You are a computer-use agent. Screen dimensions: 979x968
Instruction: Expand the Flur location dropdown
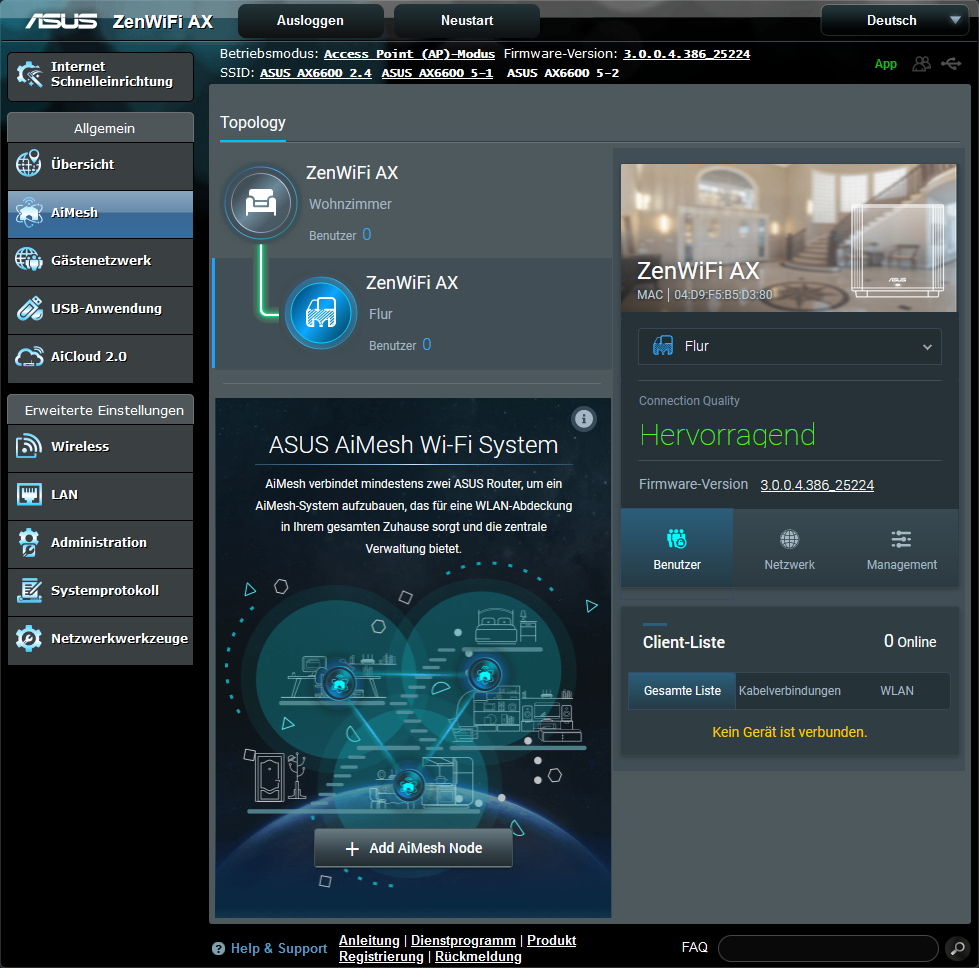point(789,346)
